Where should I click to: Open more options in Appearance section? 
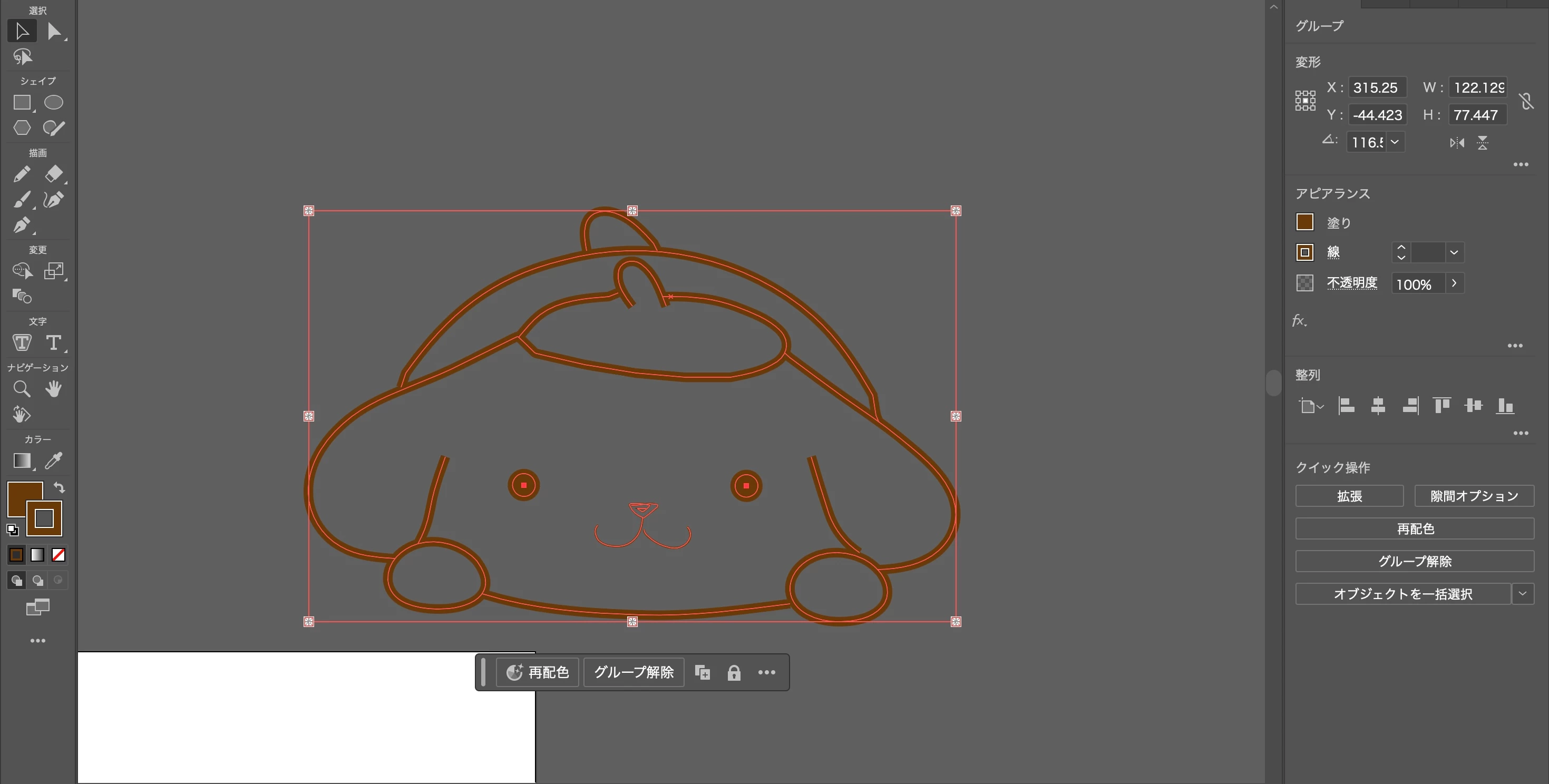[x=1515, y=346]
